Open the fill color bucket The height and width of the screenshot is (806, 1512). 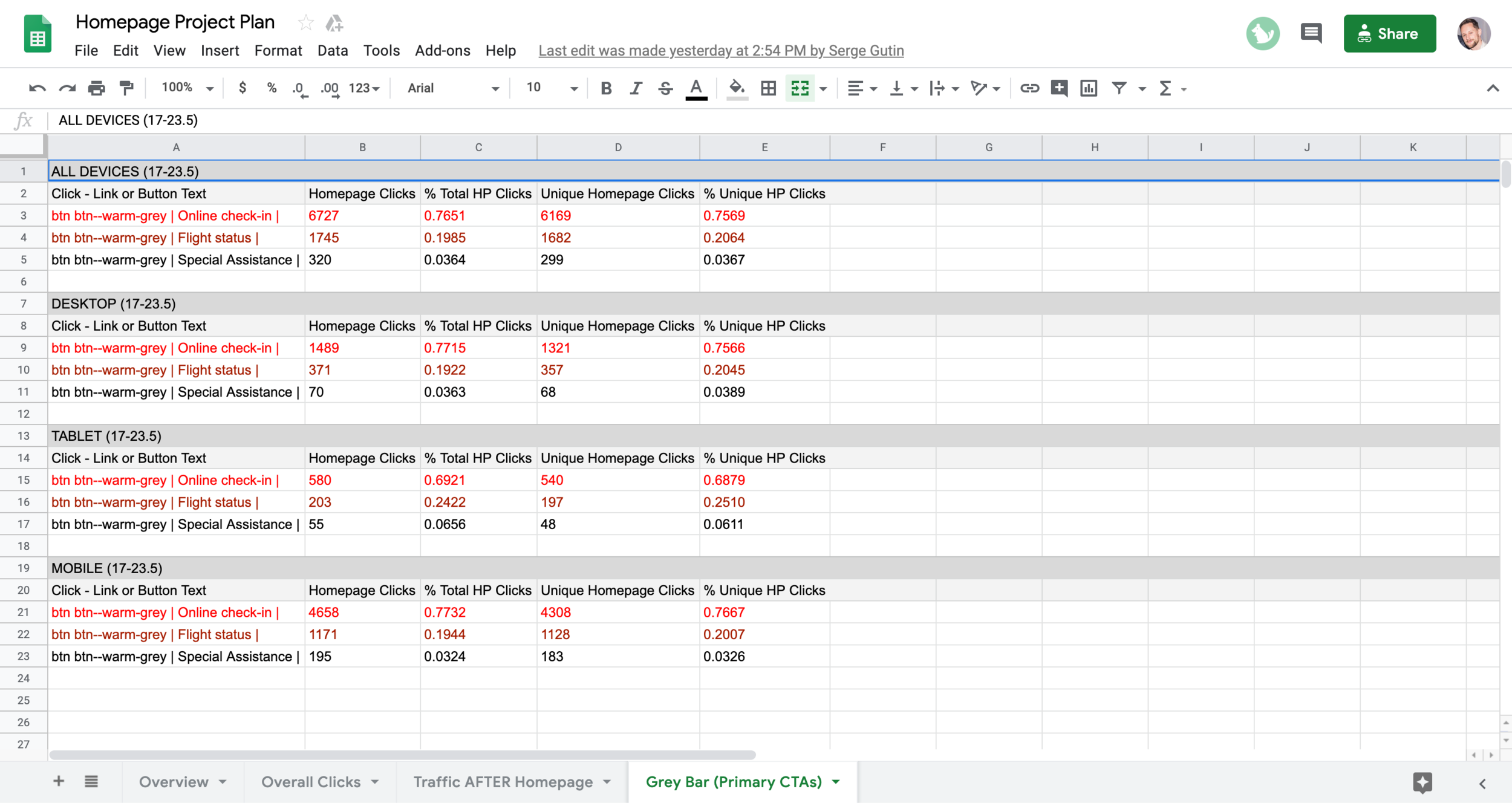pyautogui.click(x=737, y=89)
